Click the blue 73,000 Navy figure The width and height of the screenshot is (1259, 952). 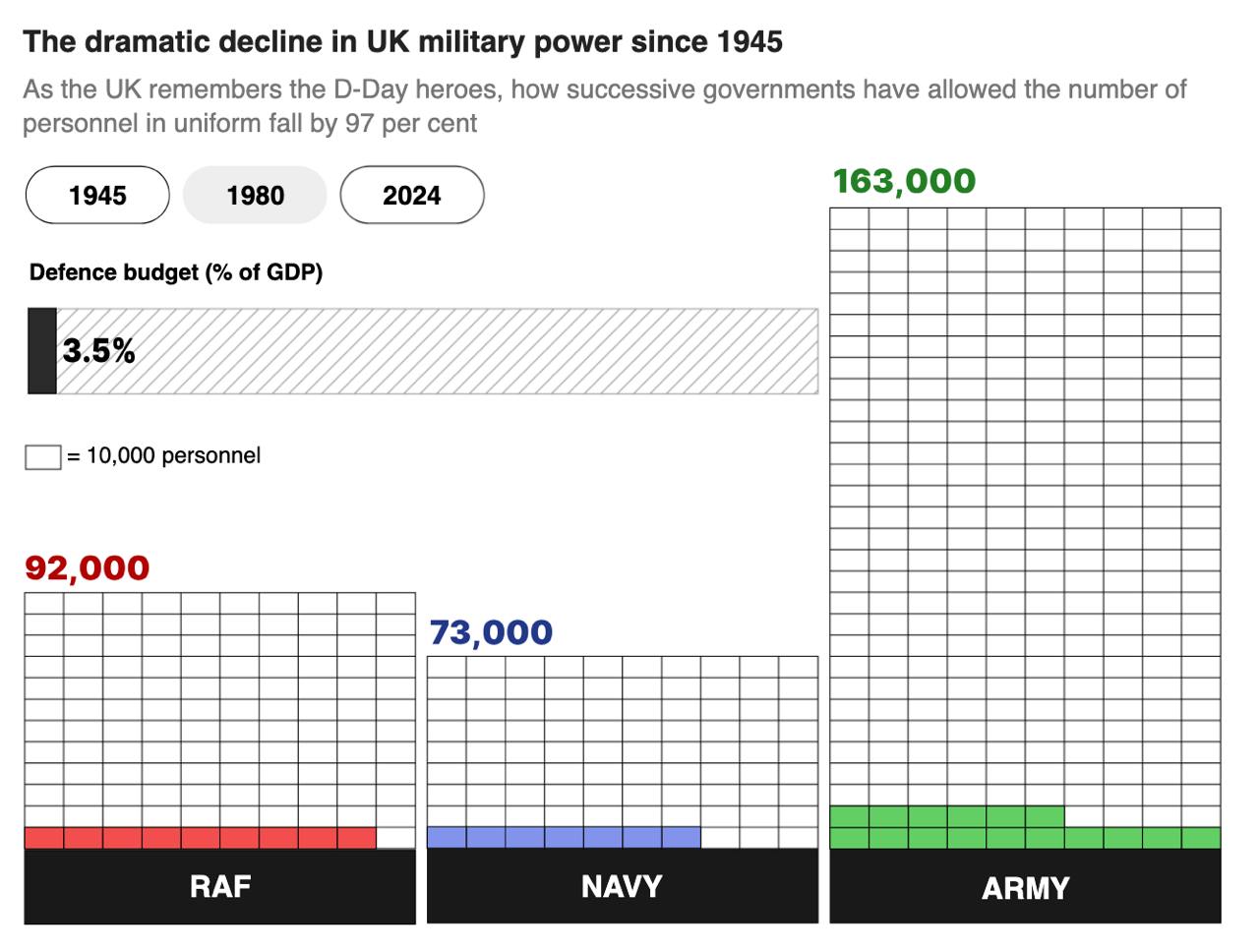pos(491,632)
